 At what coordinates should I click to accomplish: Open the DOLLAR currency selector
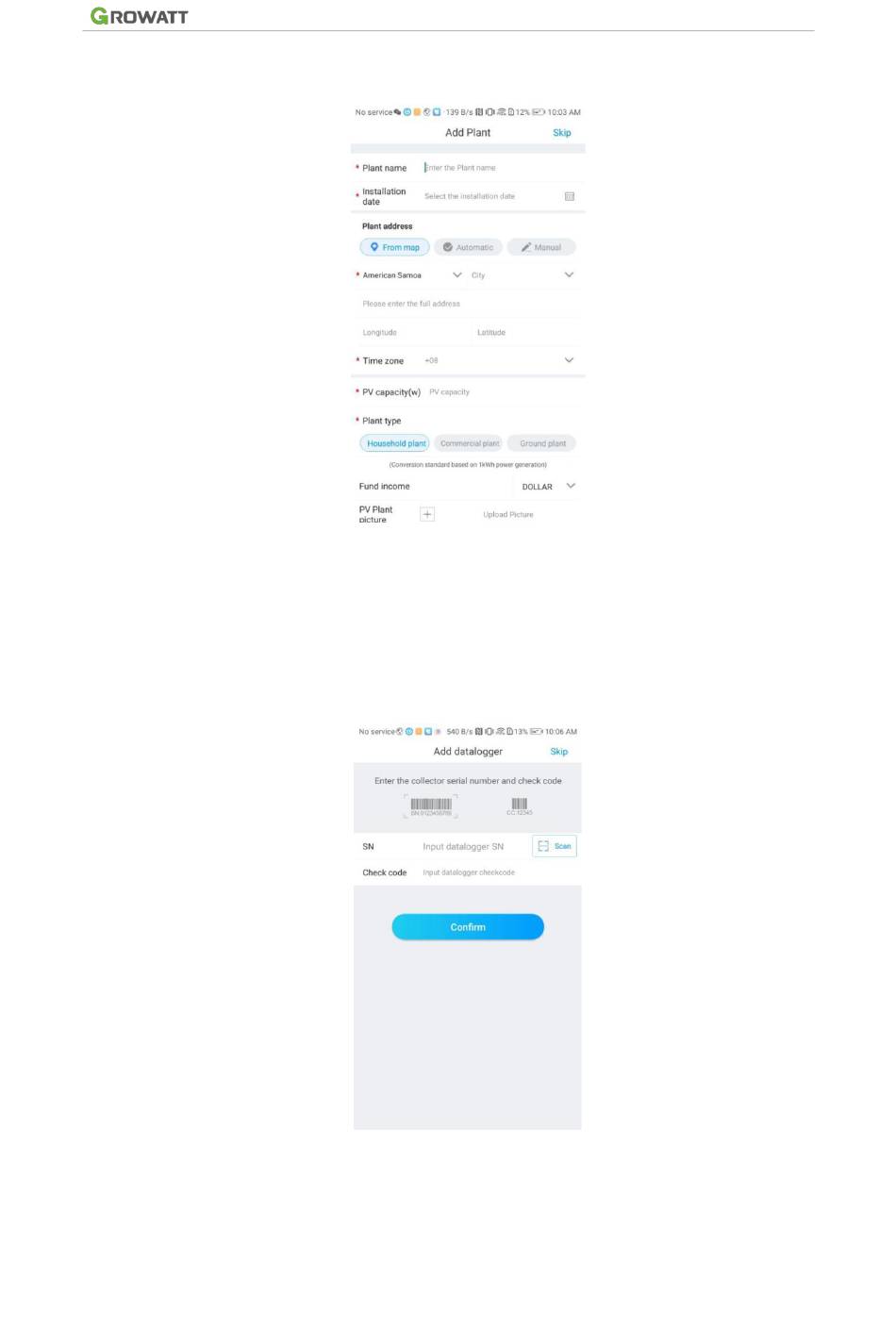click(548, 487)
